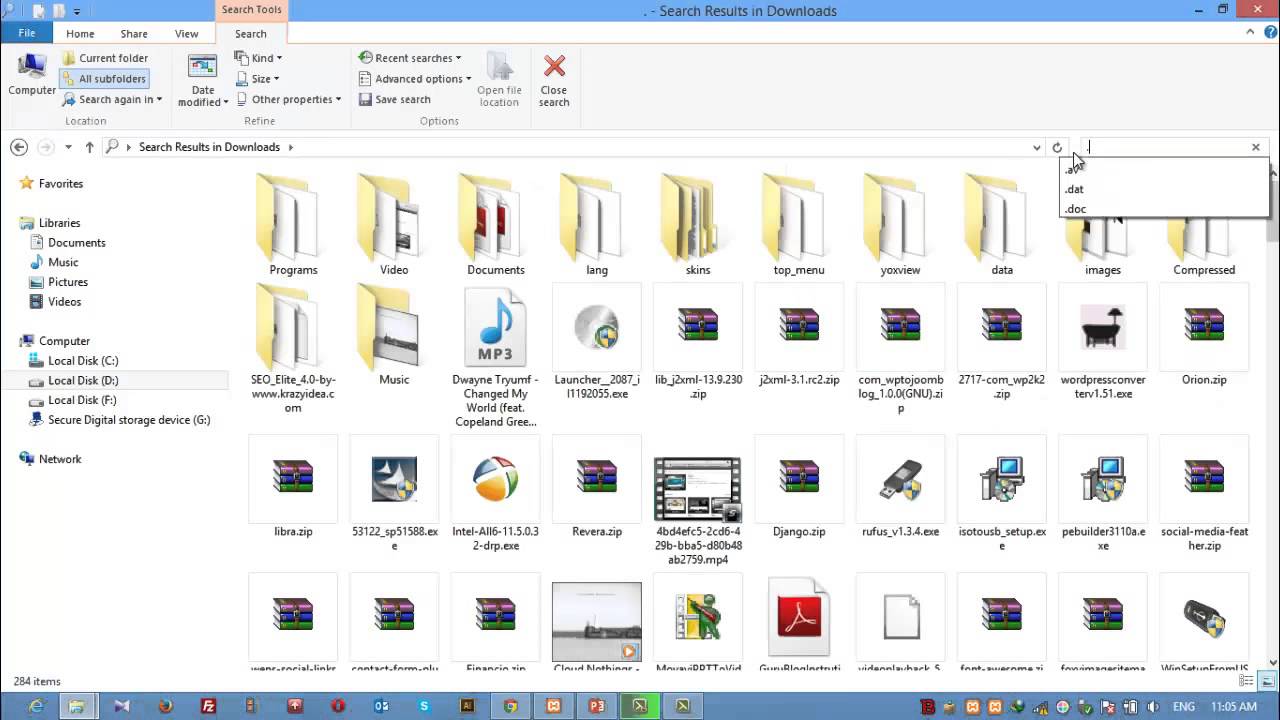The height and width of the screenshot is (720, 1280).
Task: Select isotousb_setup.exe icon
Action: coord(1002,479)
